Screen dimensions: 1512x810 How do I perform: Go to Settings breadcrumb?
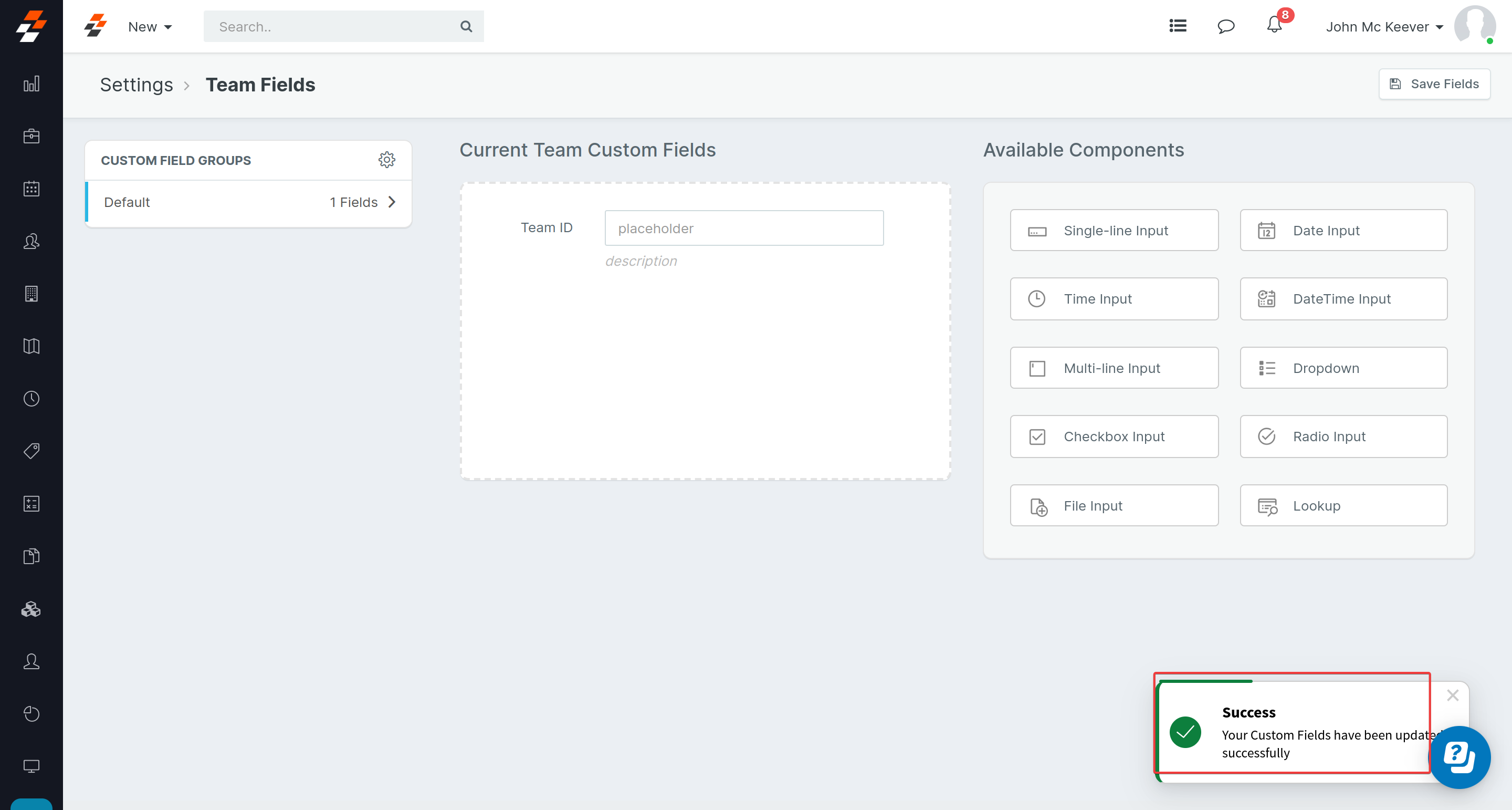pyautogui.click(x=136, y=85)
